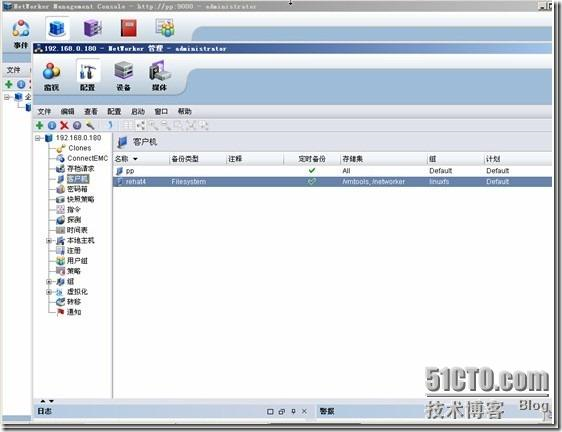The width and height of the screenshot is (562, 432).
Task: Collapse the 192.168.0.180 server tree node
Action: (x=38, y=138)
